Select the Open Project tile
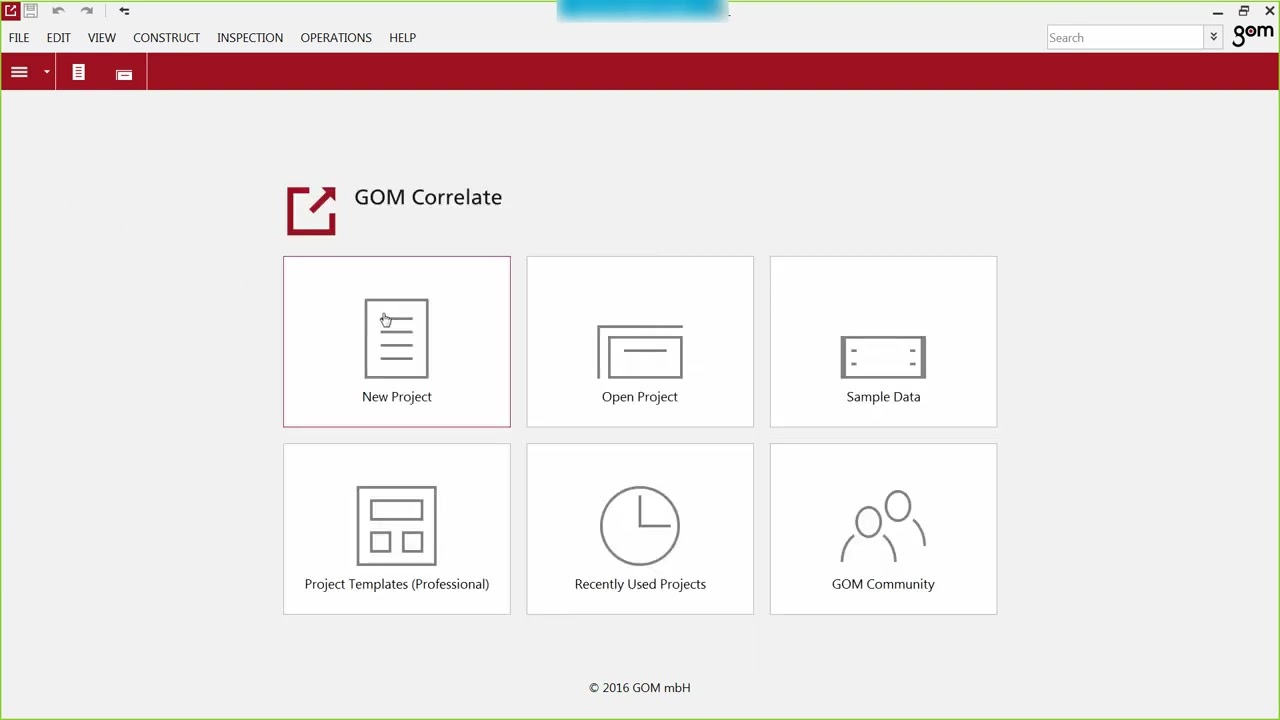Image resolution: width=1280 pixels, height=720 pixels. pos(640,342)
